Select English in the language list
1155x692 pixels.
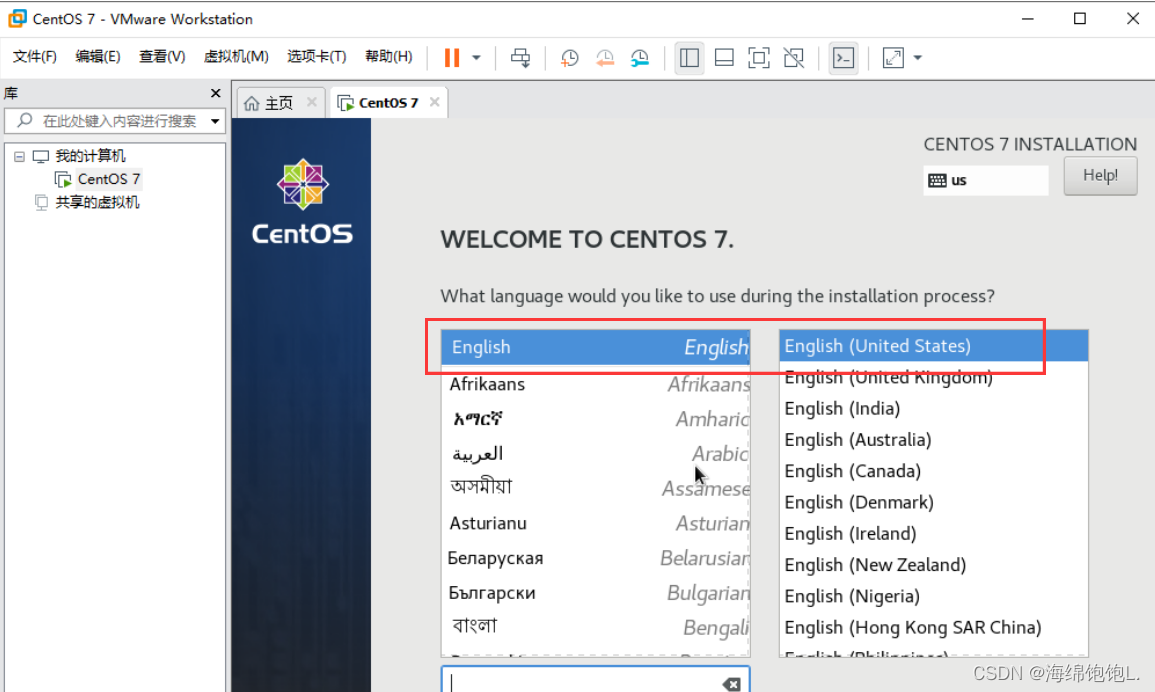point(595,347)
